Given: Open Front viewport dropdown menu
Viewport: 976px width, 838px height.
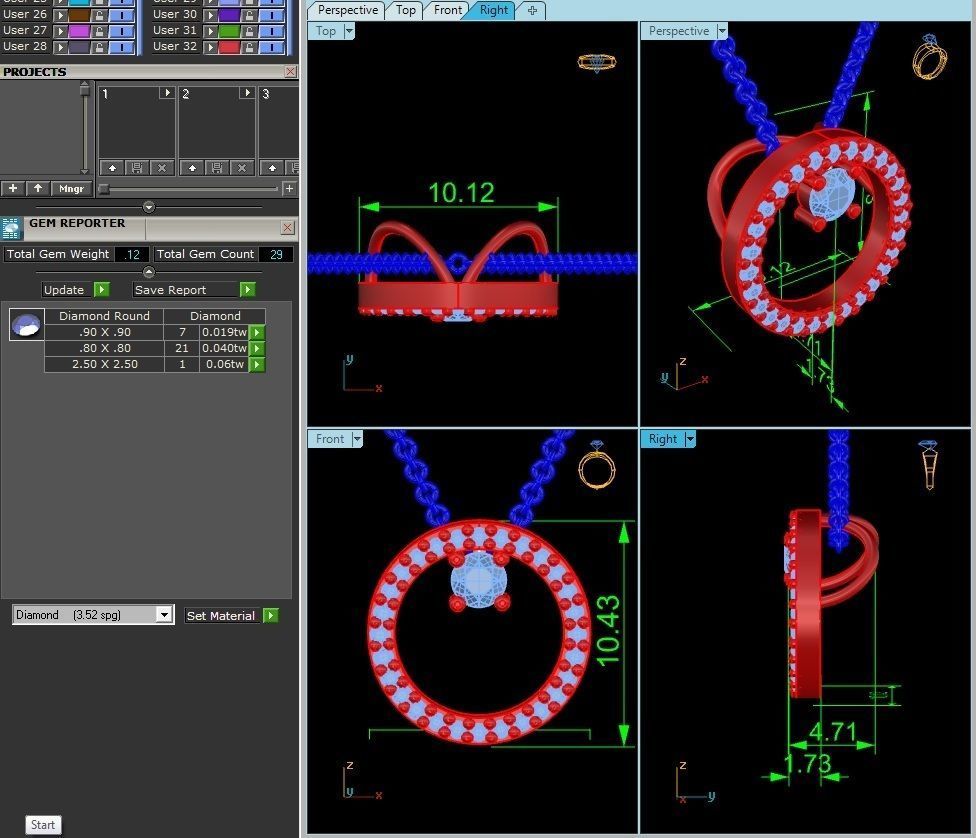Looking at the screenshot, I should pos(357,439).
